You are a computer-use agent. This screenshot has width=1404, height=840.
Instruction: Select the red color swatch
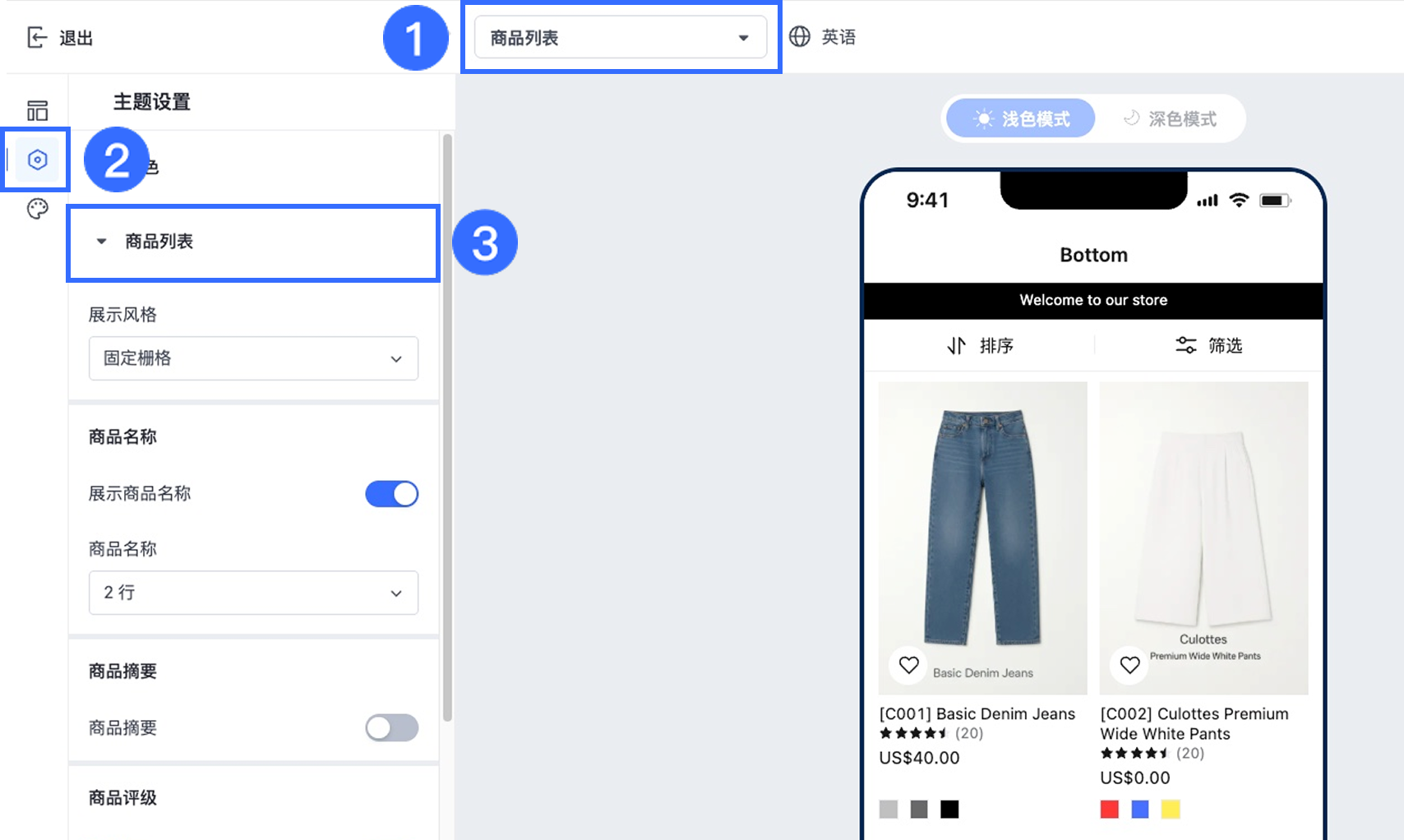(1109, 810)
